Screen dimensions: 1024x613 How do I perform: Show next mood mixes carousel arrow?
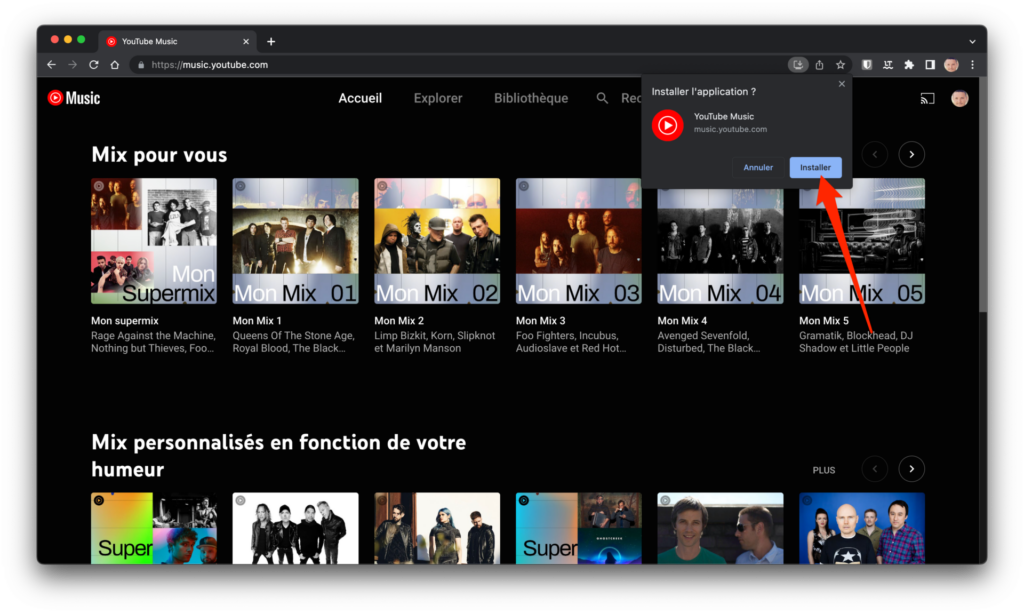tap(912, 469)
